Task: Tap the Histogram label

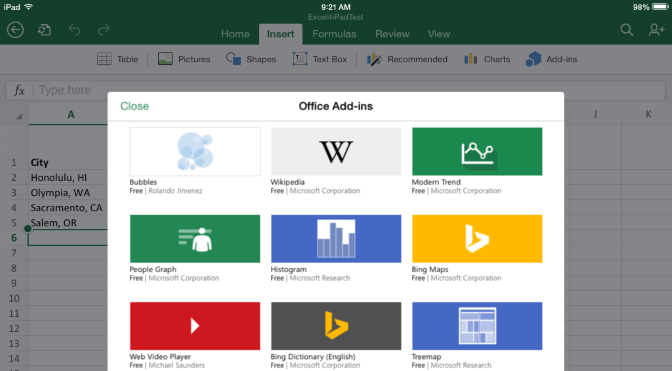Action: click(288, 269)
